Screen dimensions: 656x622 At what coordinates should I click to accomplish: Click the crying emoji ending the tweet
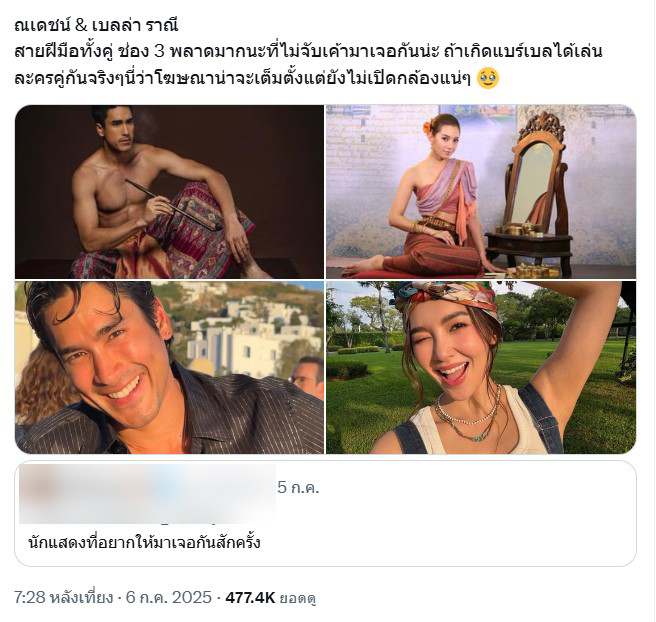[488, 79]
